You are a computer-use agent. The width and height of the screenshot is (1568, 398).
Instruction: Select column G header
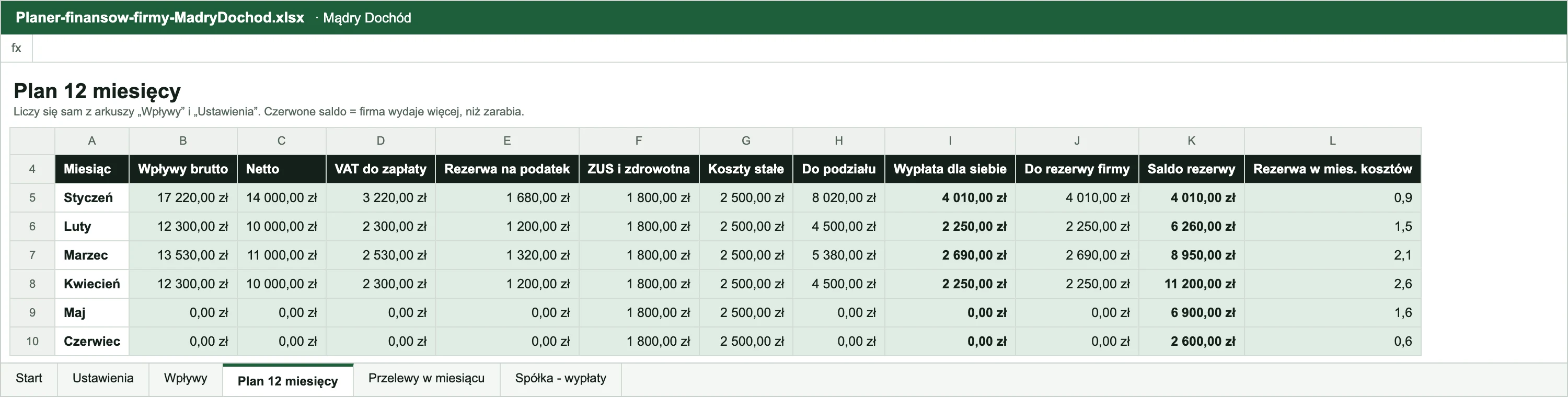point(746,141)
